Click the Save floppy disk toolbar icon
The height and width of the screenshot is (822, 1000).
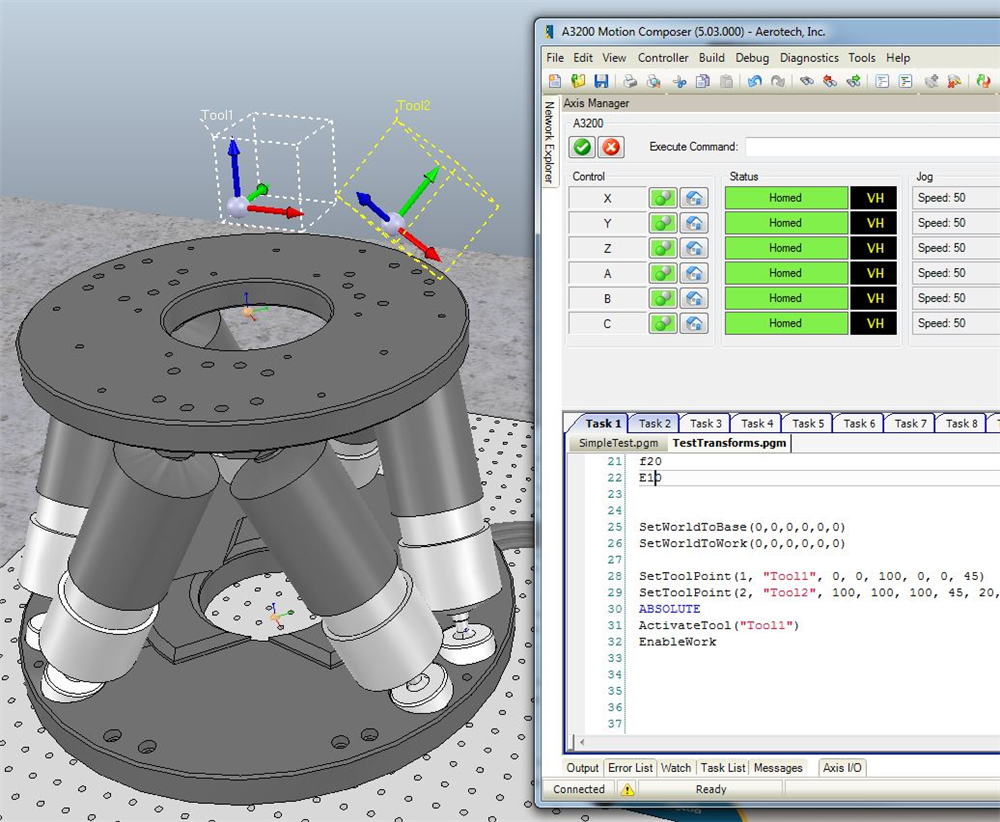(x=601, y=81)
